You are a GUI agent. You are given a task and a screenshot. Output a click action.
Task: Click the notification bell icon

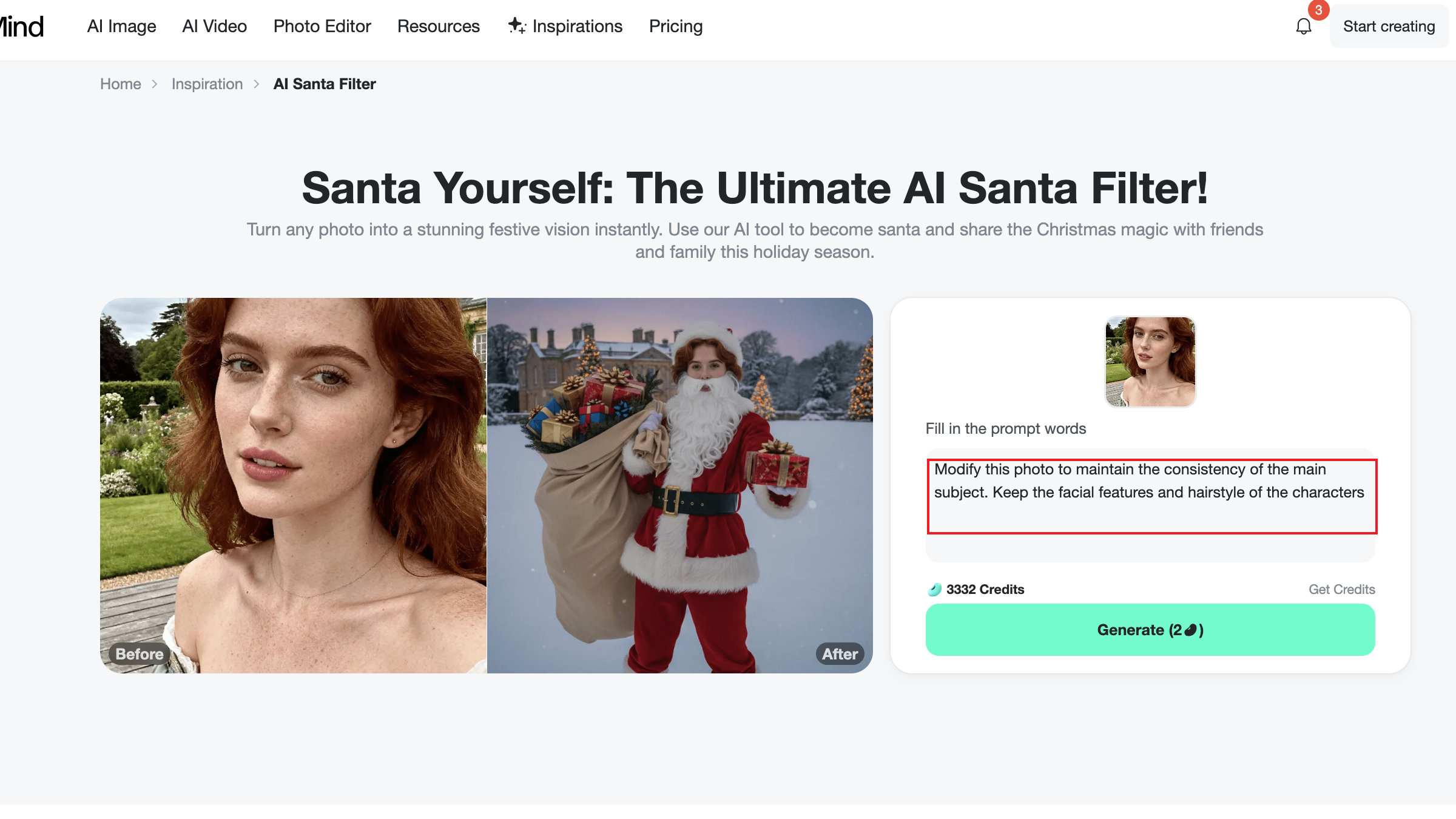pyautogui.click(x=1303, y=27)
